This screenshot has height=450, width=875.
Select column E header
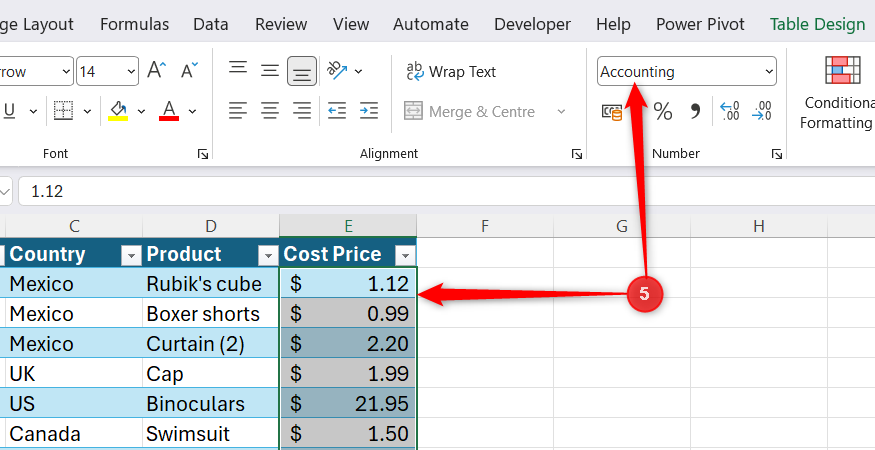coord(348,226)
